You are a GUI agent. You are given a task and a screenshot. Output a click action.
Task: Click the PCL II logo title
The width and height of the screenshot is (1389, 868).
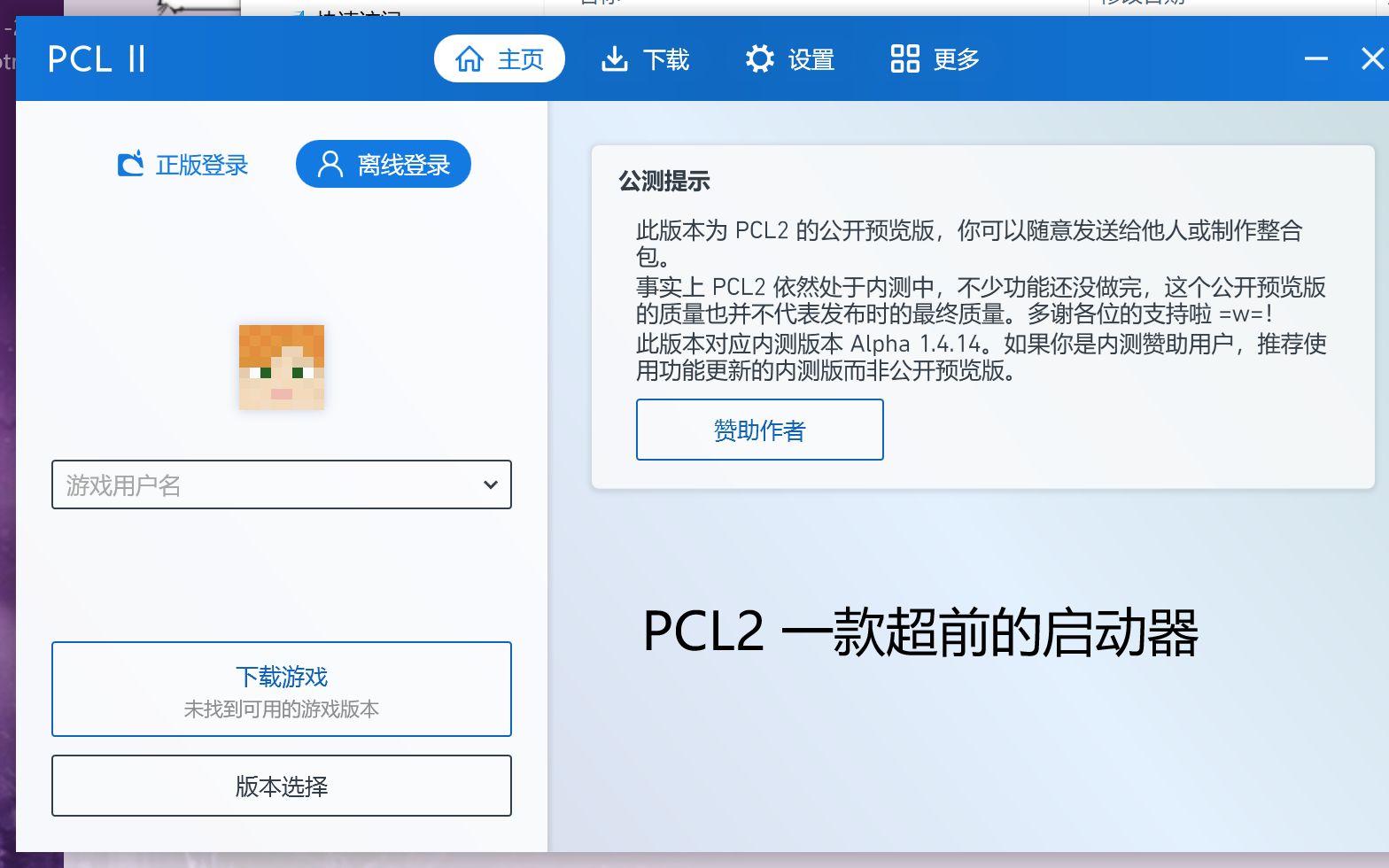[97, 58]
